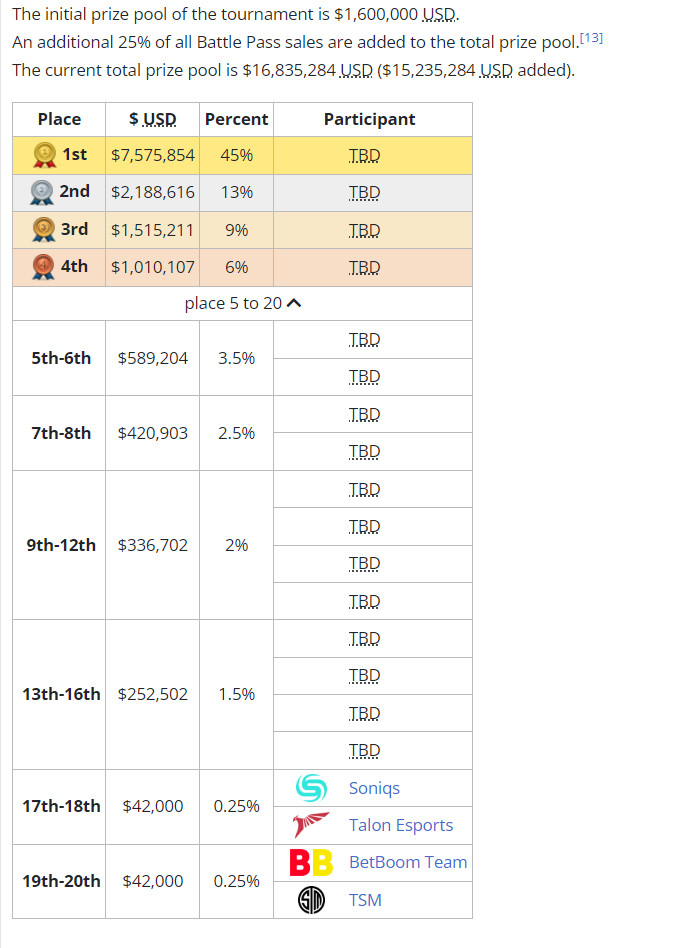
Task: Click the Talon Esports logo icon
Action: pos(311,825)
